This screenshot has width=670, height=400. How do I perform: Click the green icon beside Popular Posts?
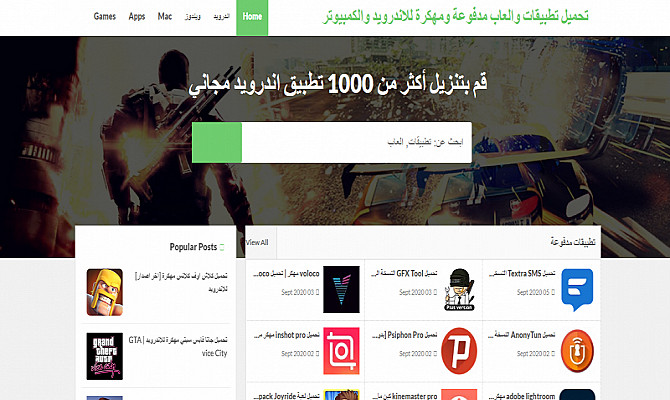(222, 247)
